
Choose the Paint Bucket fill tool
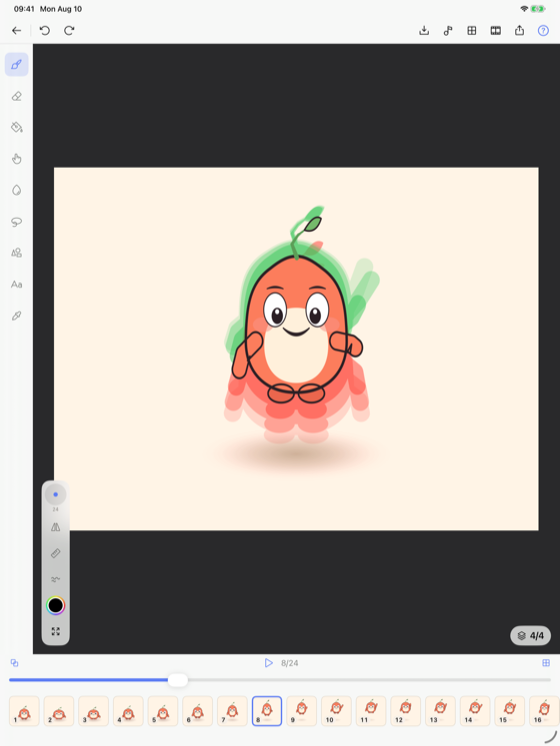point(17,128)
